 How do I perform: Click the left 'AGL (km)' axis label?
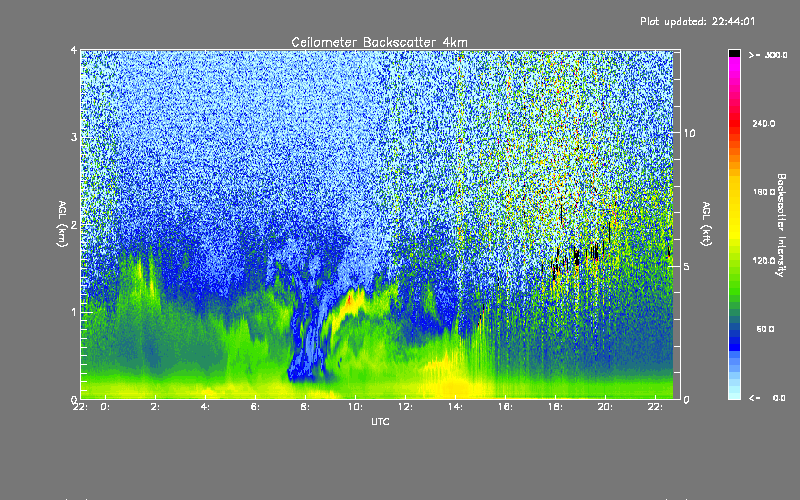[62, 224]
